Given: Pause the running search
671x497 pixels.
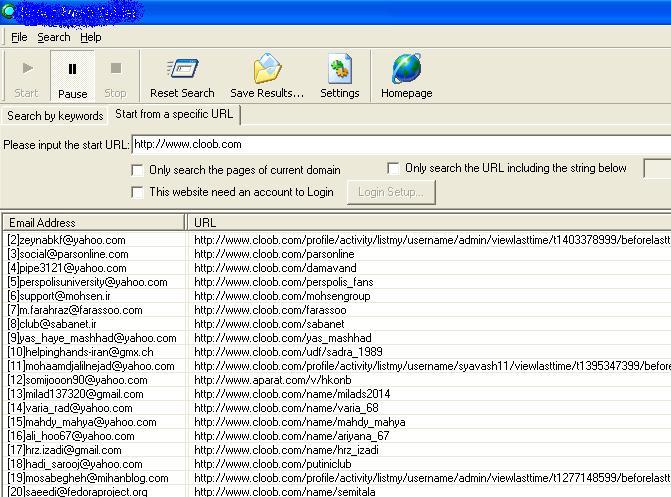Looking at the screenshot, I should [72, 76].
